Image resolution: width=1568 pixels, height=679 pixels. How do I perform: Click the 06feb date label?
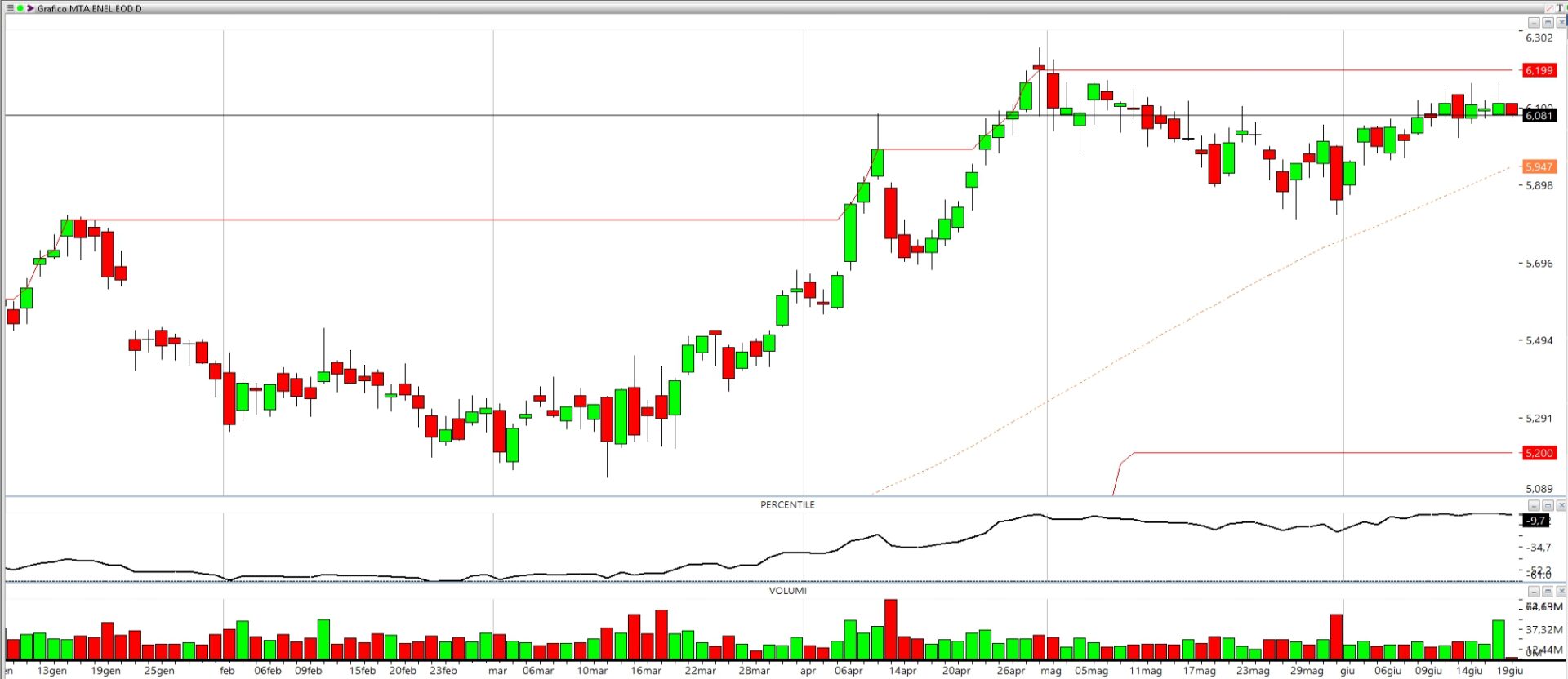(267, 671)
